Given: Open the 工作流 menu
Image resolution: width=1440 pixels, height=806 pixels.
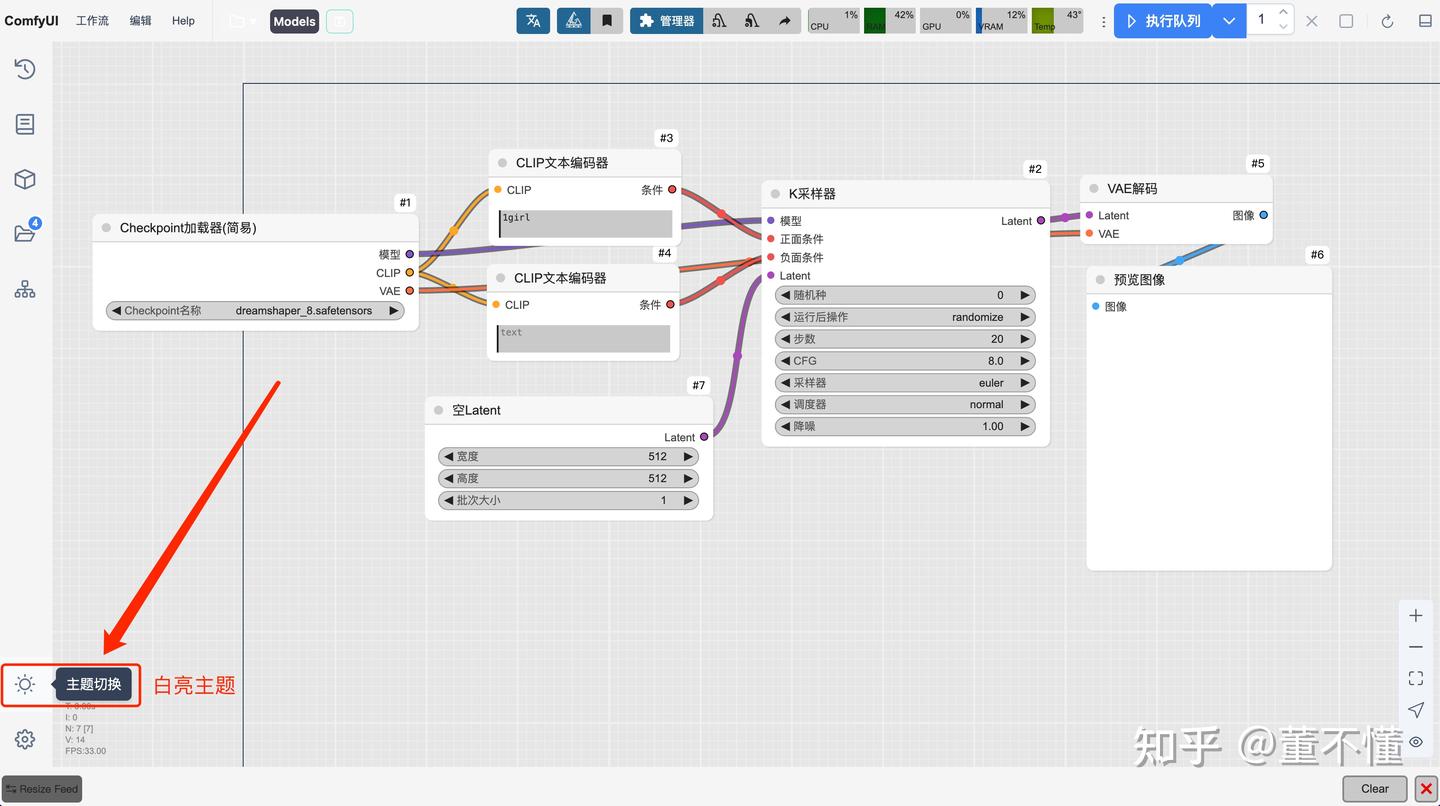Looking at the screenshot, I should [92, 21].
